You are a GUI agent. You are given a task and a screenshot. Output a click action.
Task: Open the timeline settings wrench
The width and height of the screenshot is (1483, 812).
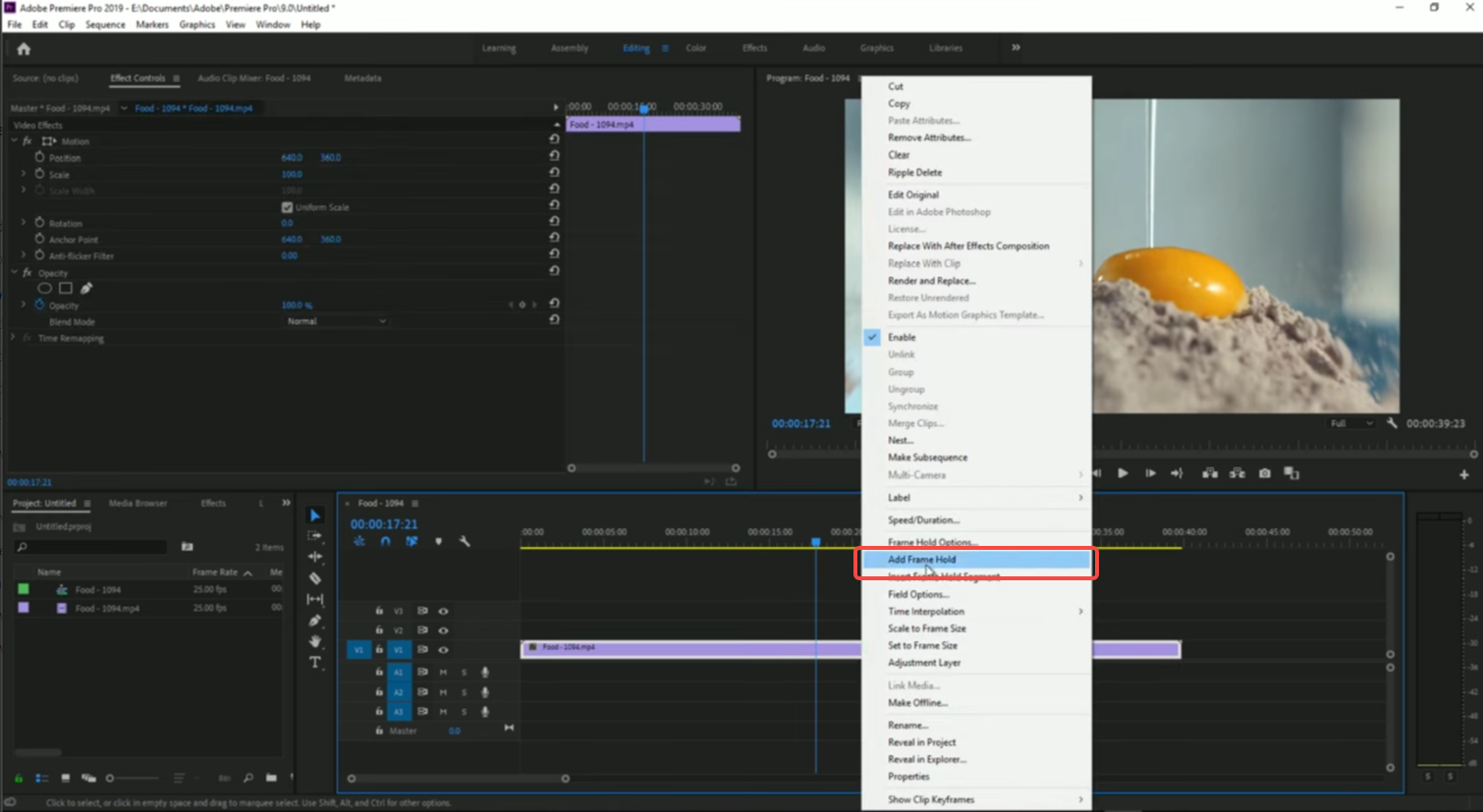465,541
